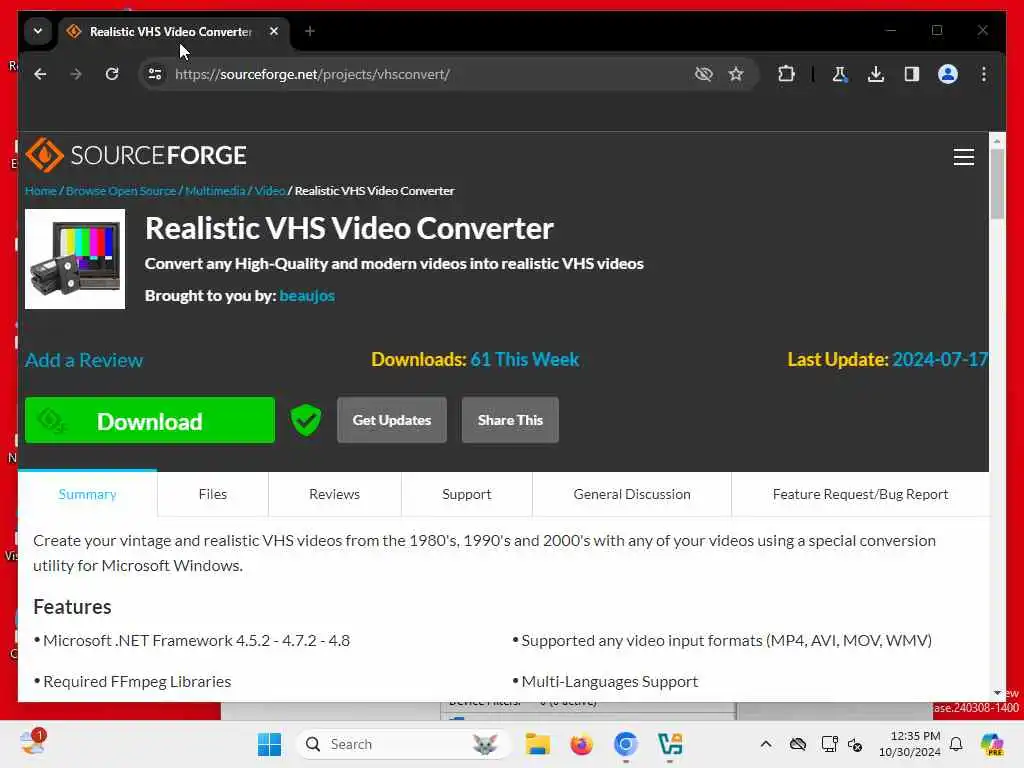This screenshot has height=768, width=1024.
Task: Open the Chrome three-dot menu
Action: (984, 74)
